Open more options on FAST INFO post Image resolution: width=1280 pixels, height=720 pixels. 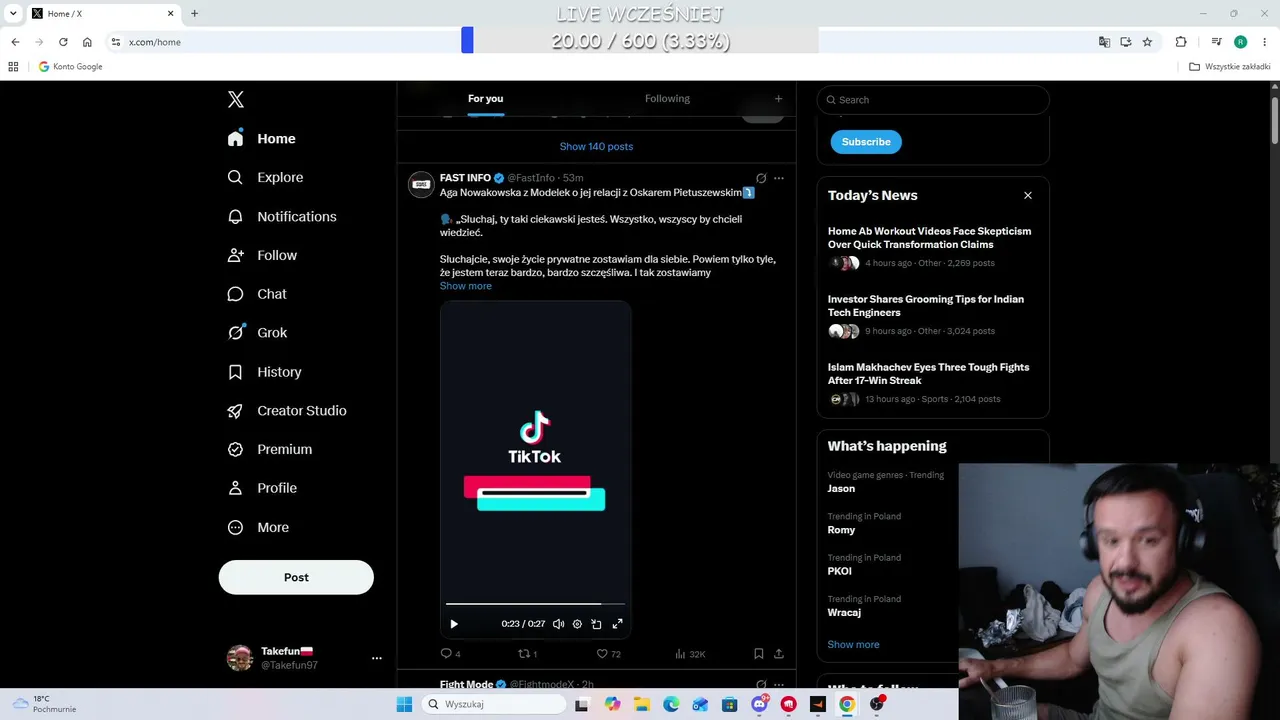779,178
